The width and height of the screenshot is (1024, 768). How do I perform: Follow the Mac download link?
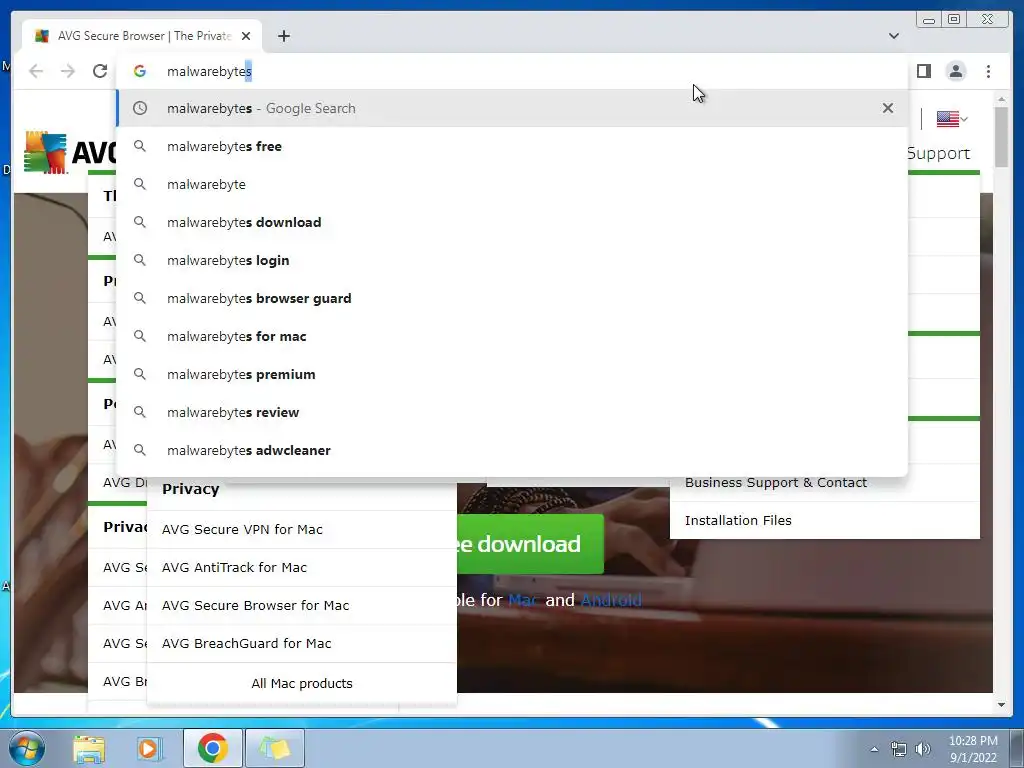(522, 600)
